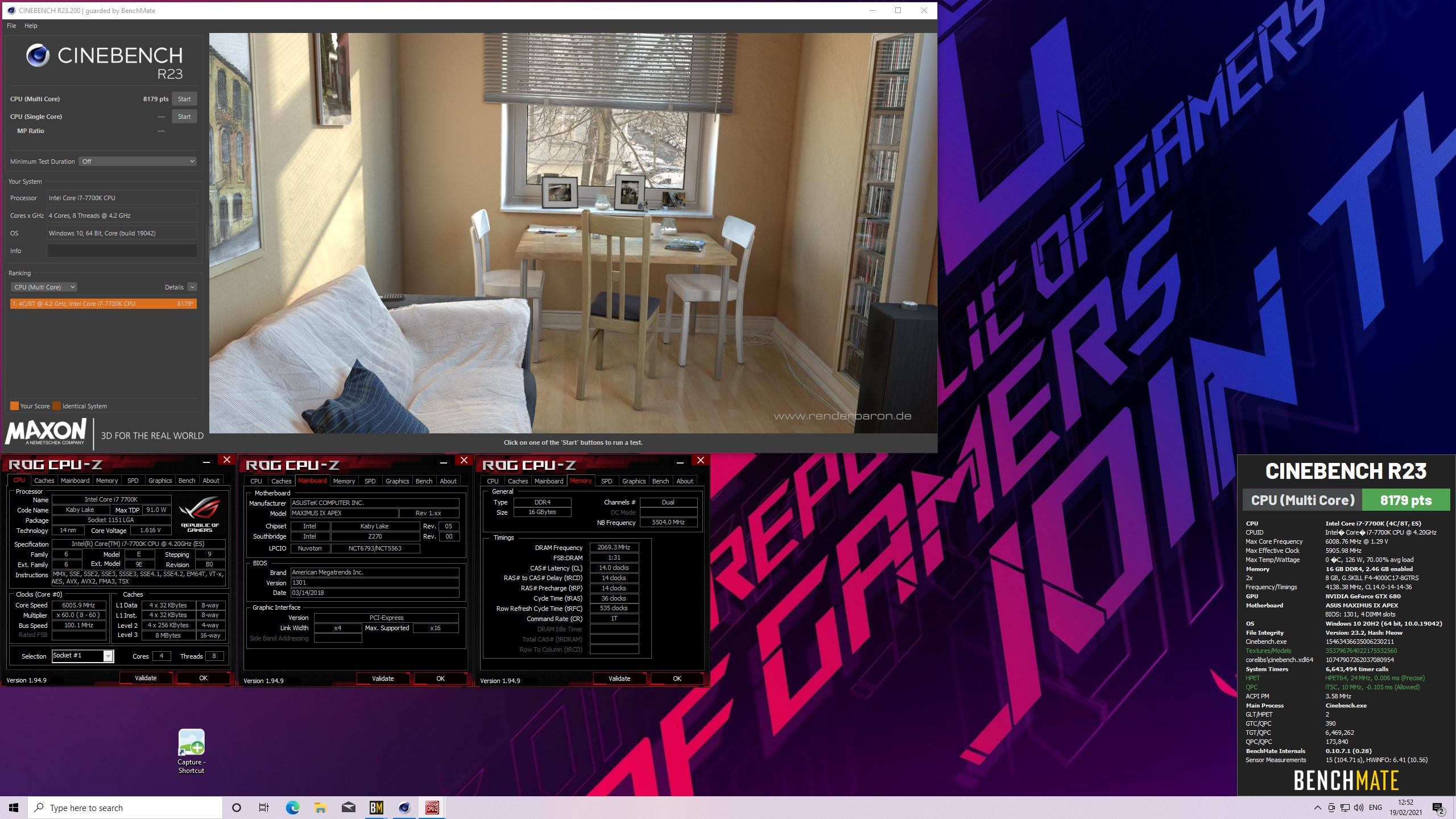1456x819 pixels.
Task: Select the orange ranking entry 4C/8T i7-7700K
Action: [103, 304]
